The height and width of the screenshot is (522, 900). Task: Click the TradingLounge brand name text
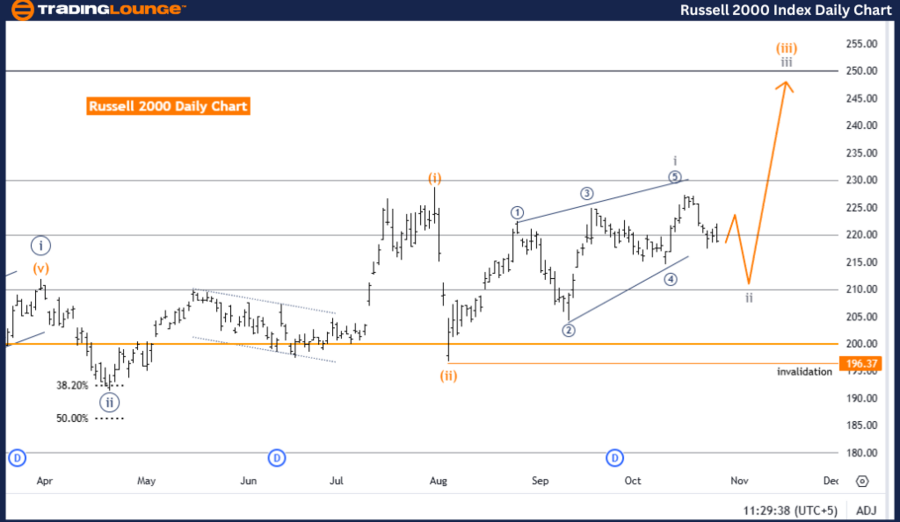[110, 9]
